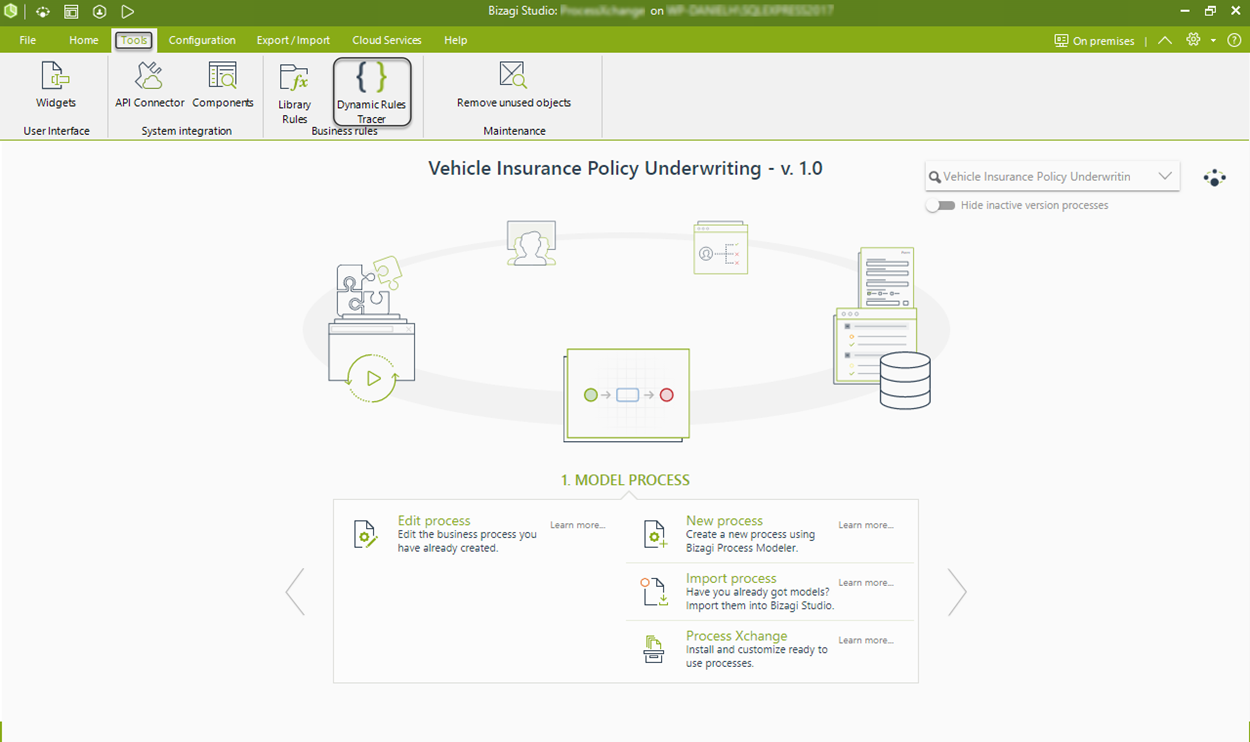Switch to the Home tab

click(x=84, y=40)
